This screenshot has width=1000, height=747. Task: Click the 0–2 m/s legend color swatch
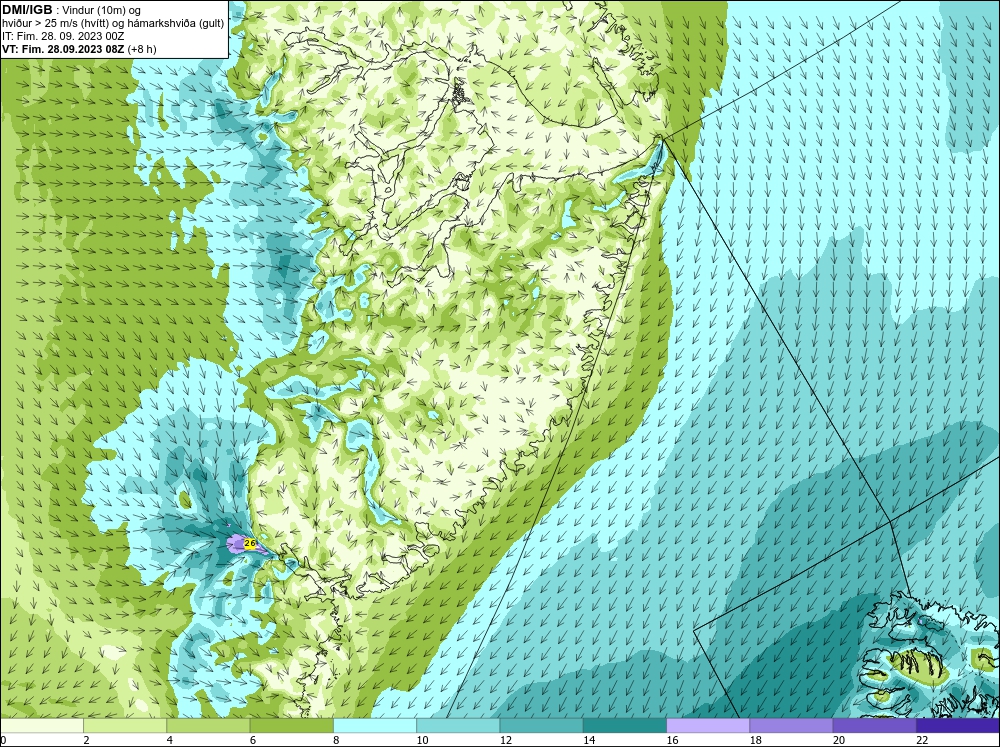coord(41,726)
